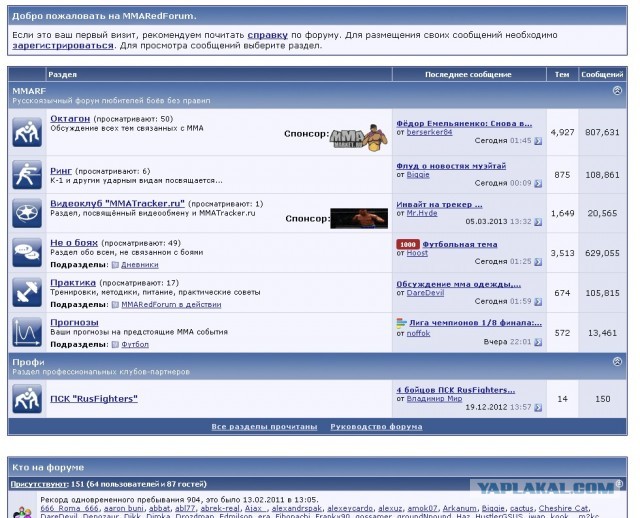The image size is (640, 518).
Task: Click Все разделы прочитаны link
Action: pos(264,426)
